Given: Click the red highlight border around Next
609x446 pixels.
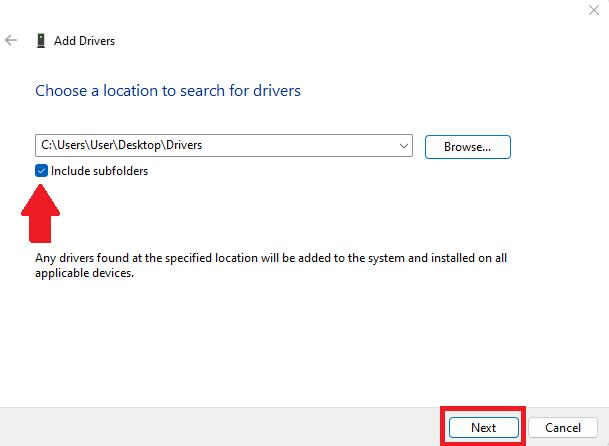Looking at the screenshot, I should (483, 409).
